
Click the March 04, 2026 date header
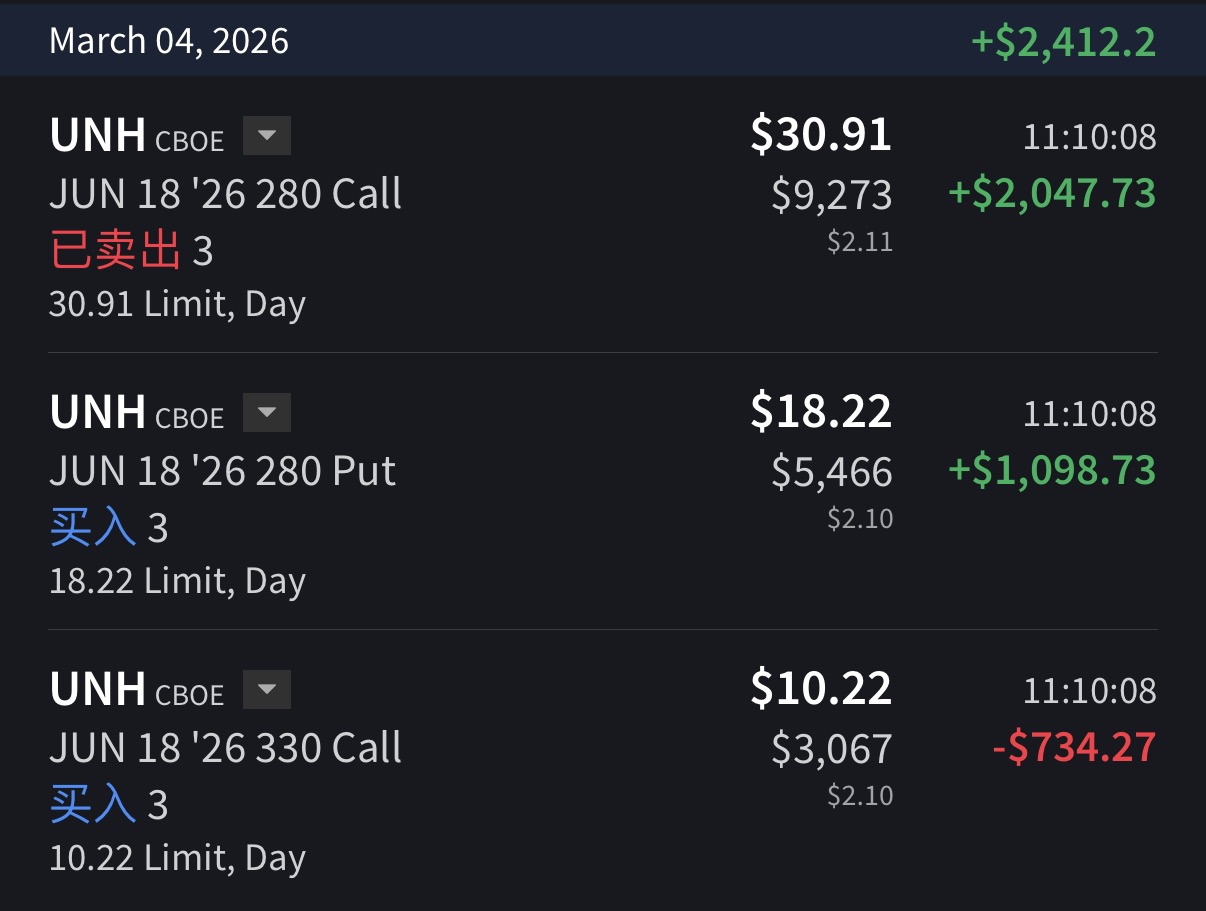(169, 41)
